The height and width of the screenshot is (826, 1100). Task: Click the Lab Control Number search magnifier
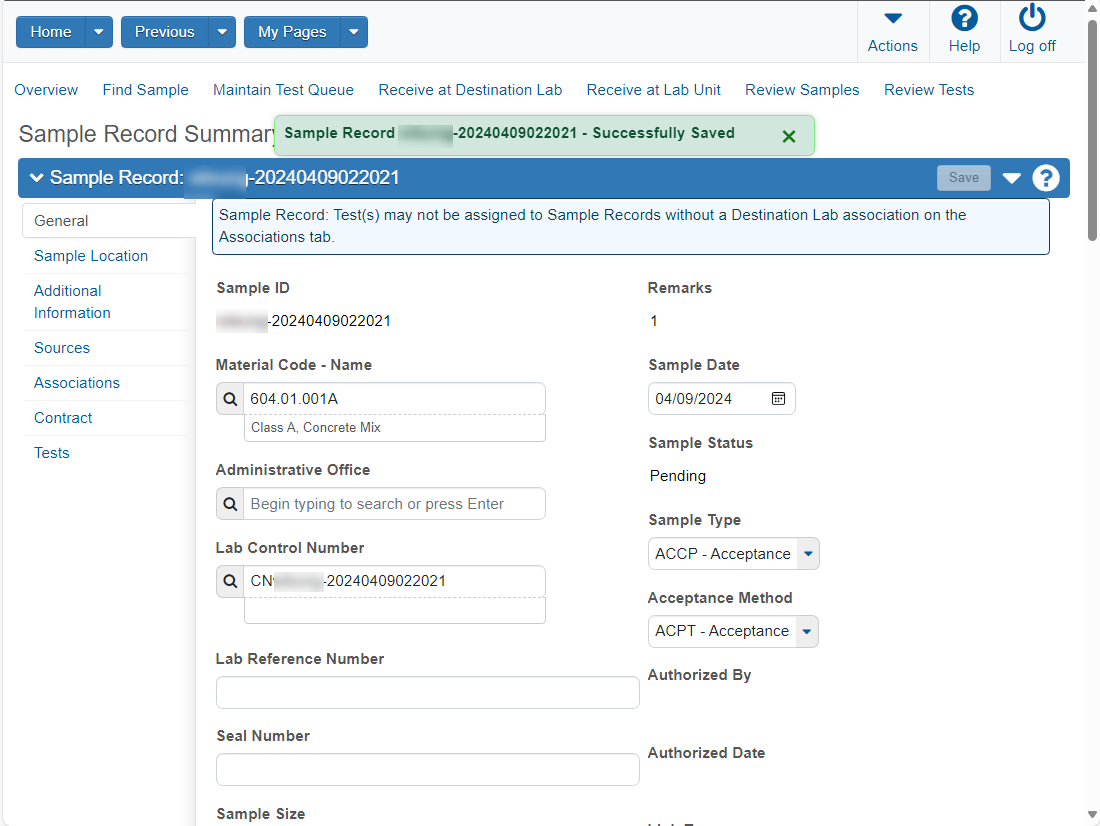pos(230,582)
